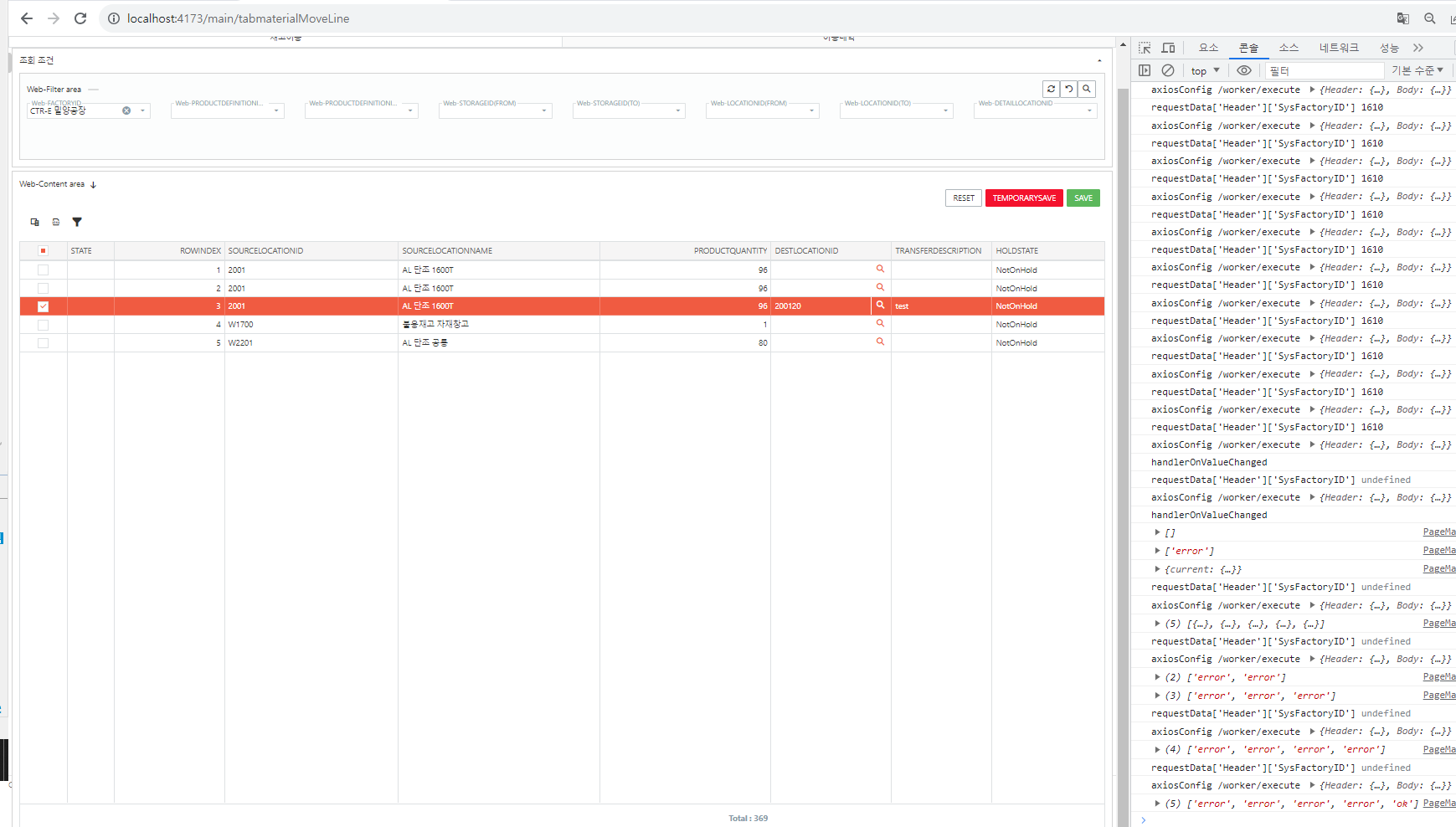Click destination search icon in row W1700
The image size is (1456, 827).
[x=880, y=323]
